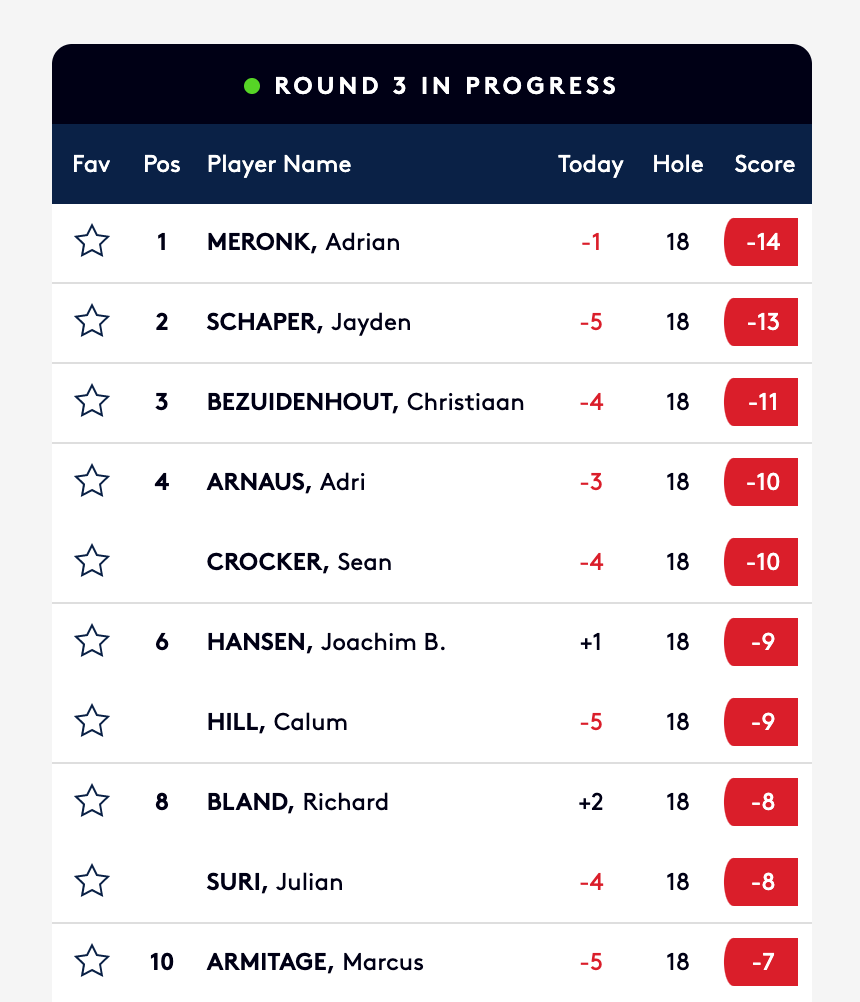Mark Christiaan Bezuidenhout as a favorite
Viewport: 860px width, 1002px height.
[92, 401]
